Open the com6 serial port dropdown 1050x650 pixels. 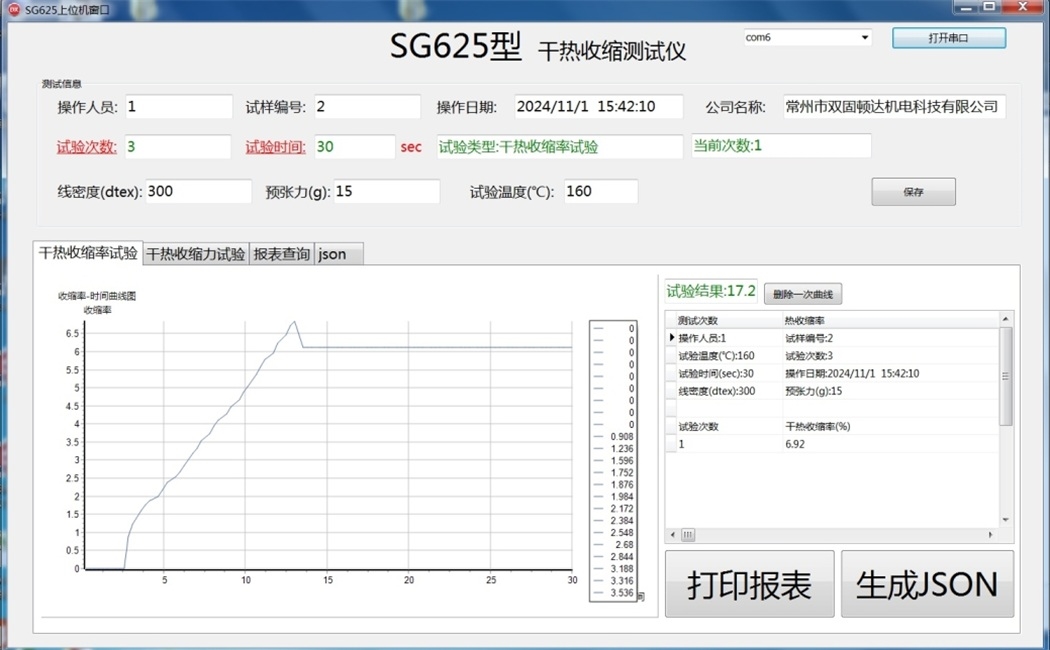[864, 38]
